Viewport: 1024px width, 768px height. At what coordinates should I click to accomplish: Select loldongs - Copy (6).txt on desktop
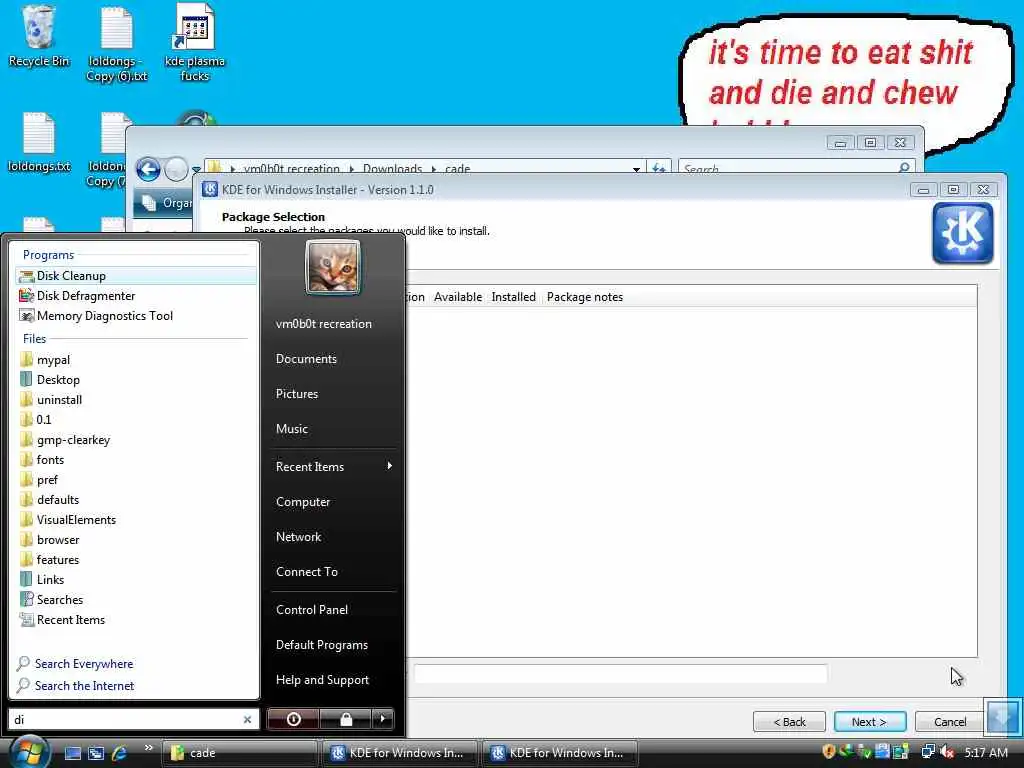coord(117,44)
